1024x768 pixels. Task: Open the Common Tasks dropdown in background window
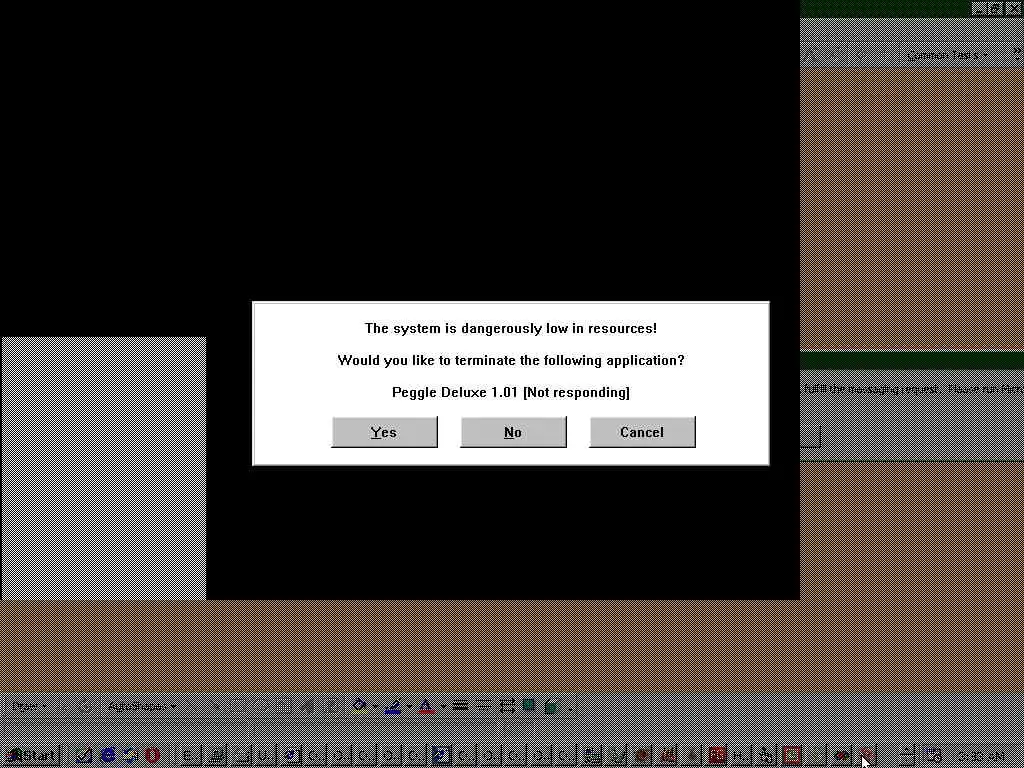[x=947, y=55]
